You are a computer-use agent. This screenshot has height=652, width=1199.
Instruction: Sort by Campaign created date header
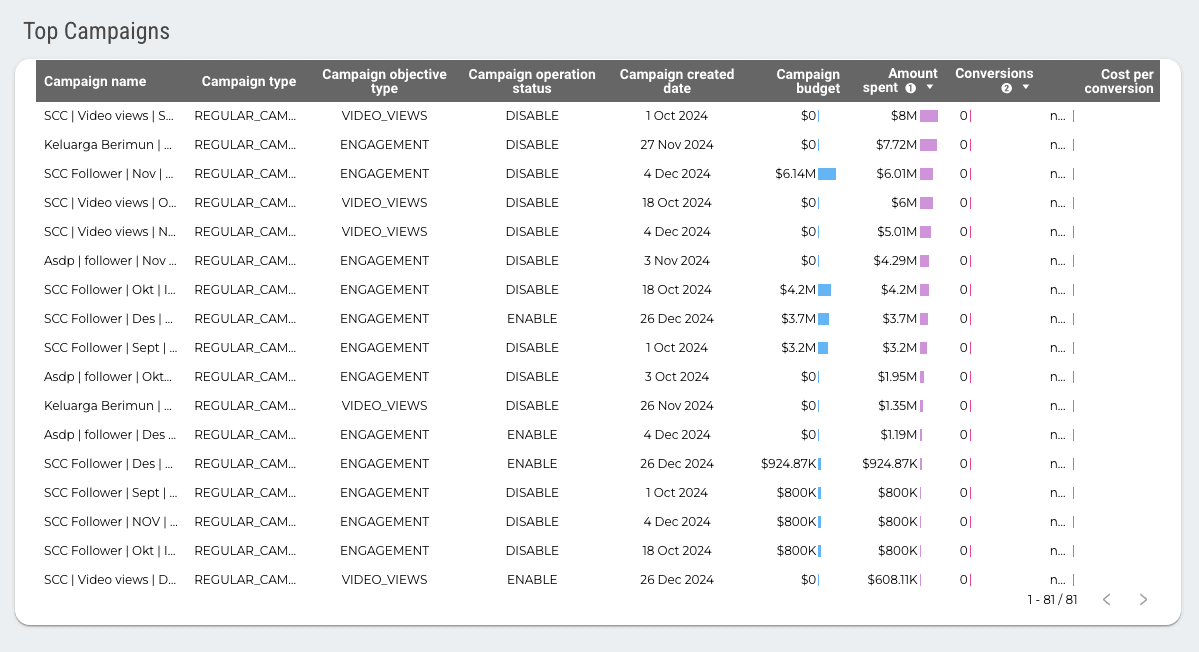[x=676, y=81]
